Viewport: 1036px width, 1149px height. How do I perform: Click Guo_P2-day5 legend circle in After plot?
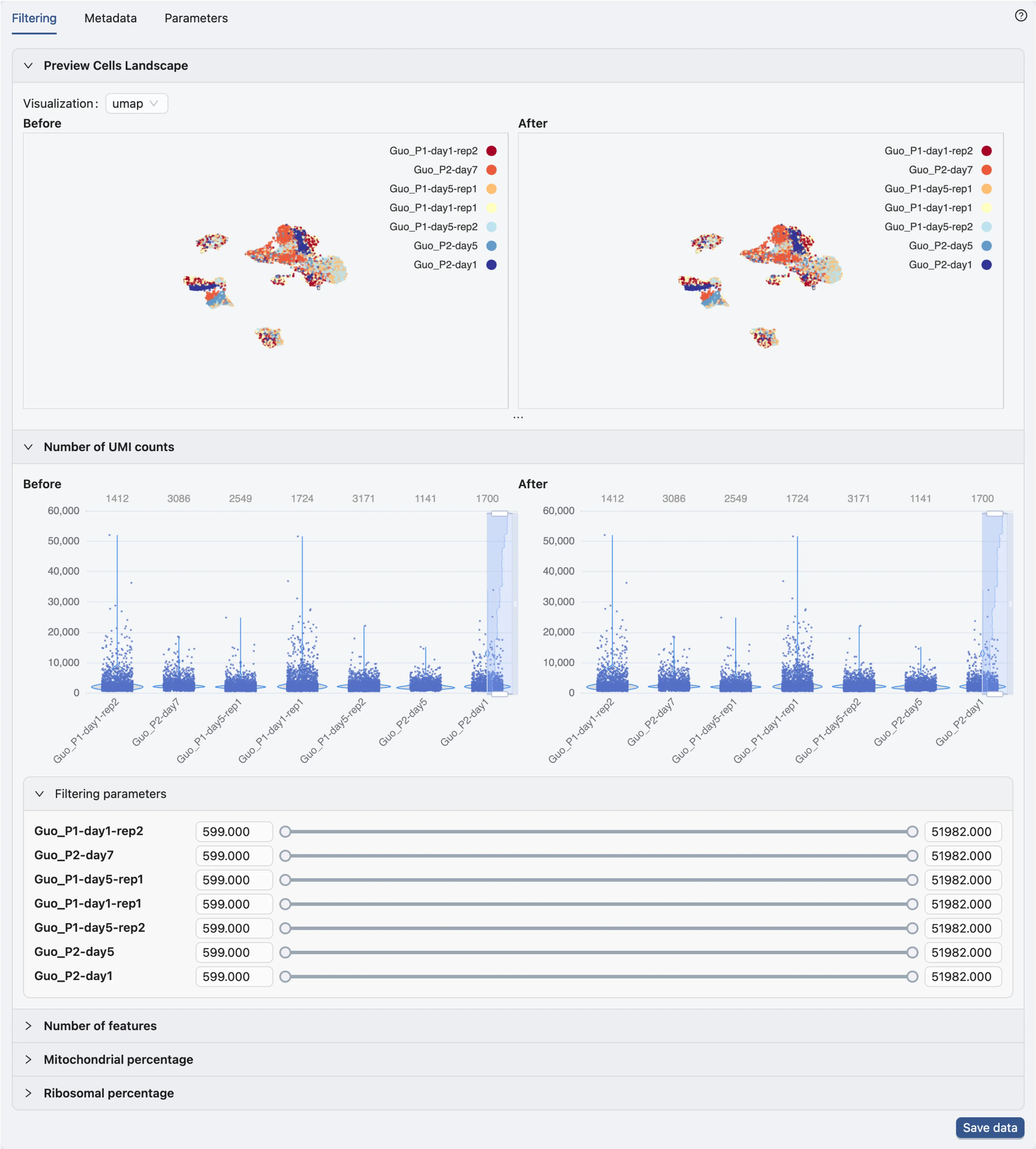tap(987, 246)
